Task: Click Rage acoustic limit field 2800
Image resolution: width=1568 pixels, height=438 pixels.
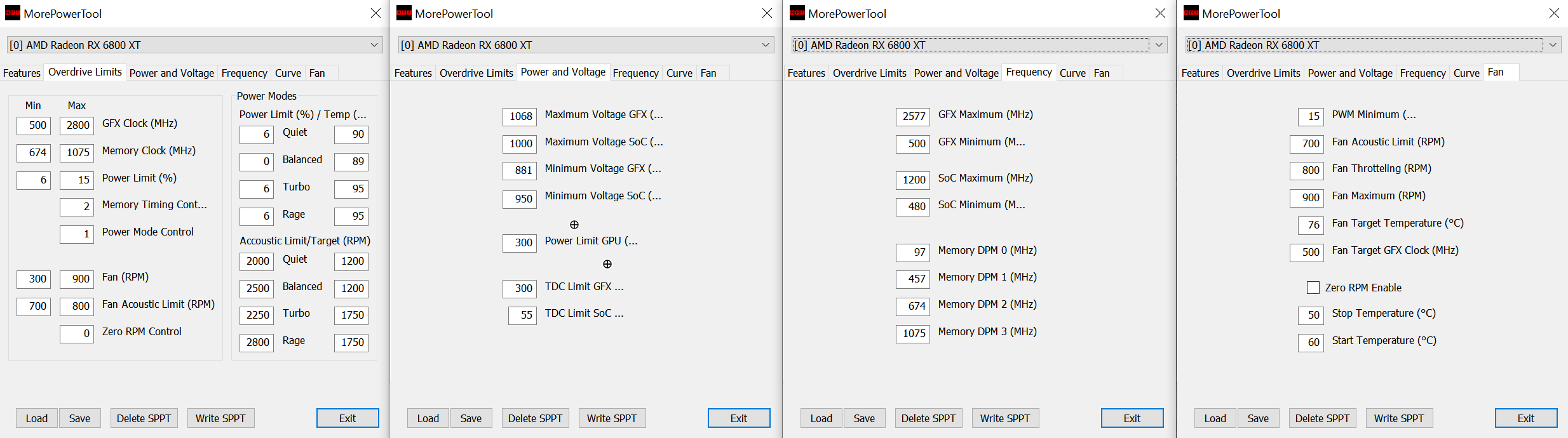Action: [257, 343]
